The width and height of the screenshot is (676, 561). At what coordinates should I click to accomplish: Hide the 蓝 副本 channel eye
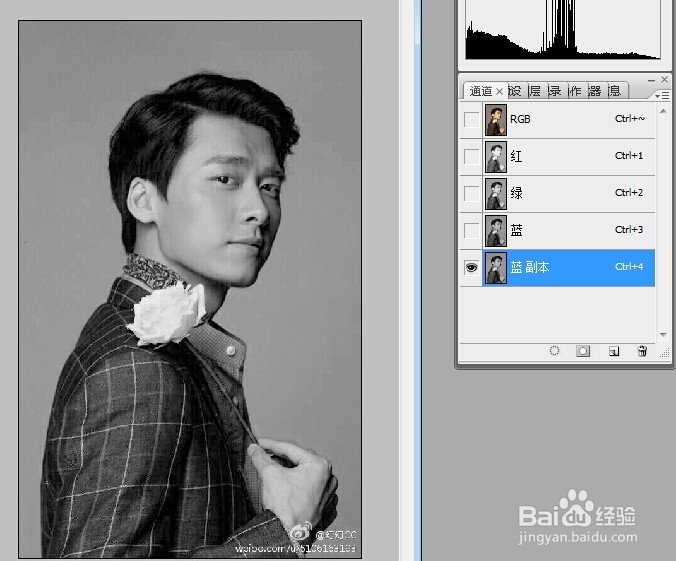tap(471, 267)
